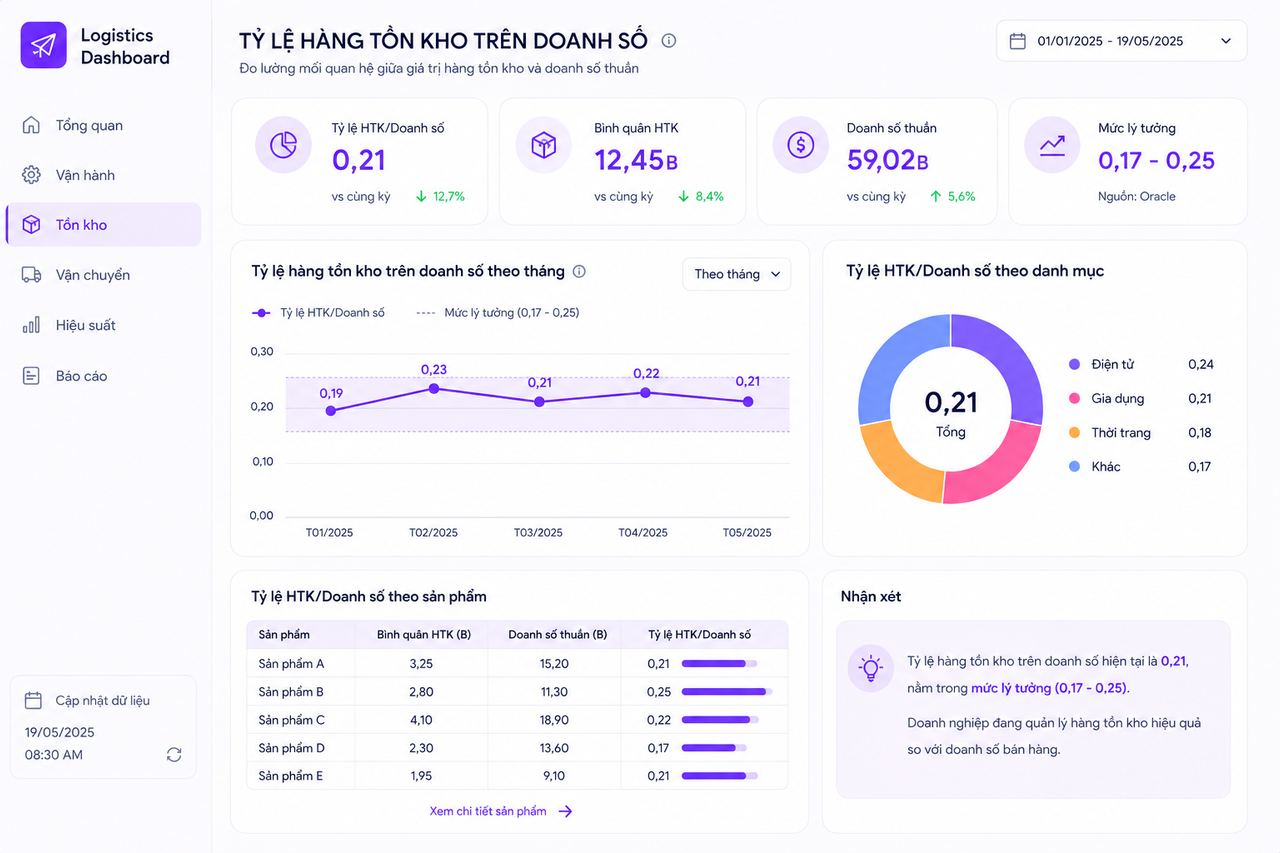The width and height of the screenshot is (1280, 853).
Task: Click the box icon beside Tồn kho
Action: pos(31,225)
